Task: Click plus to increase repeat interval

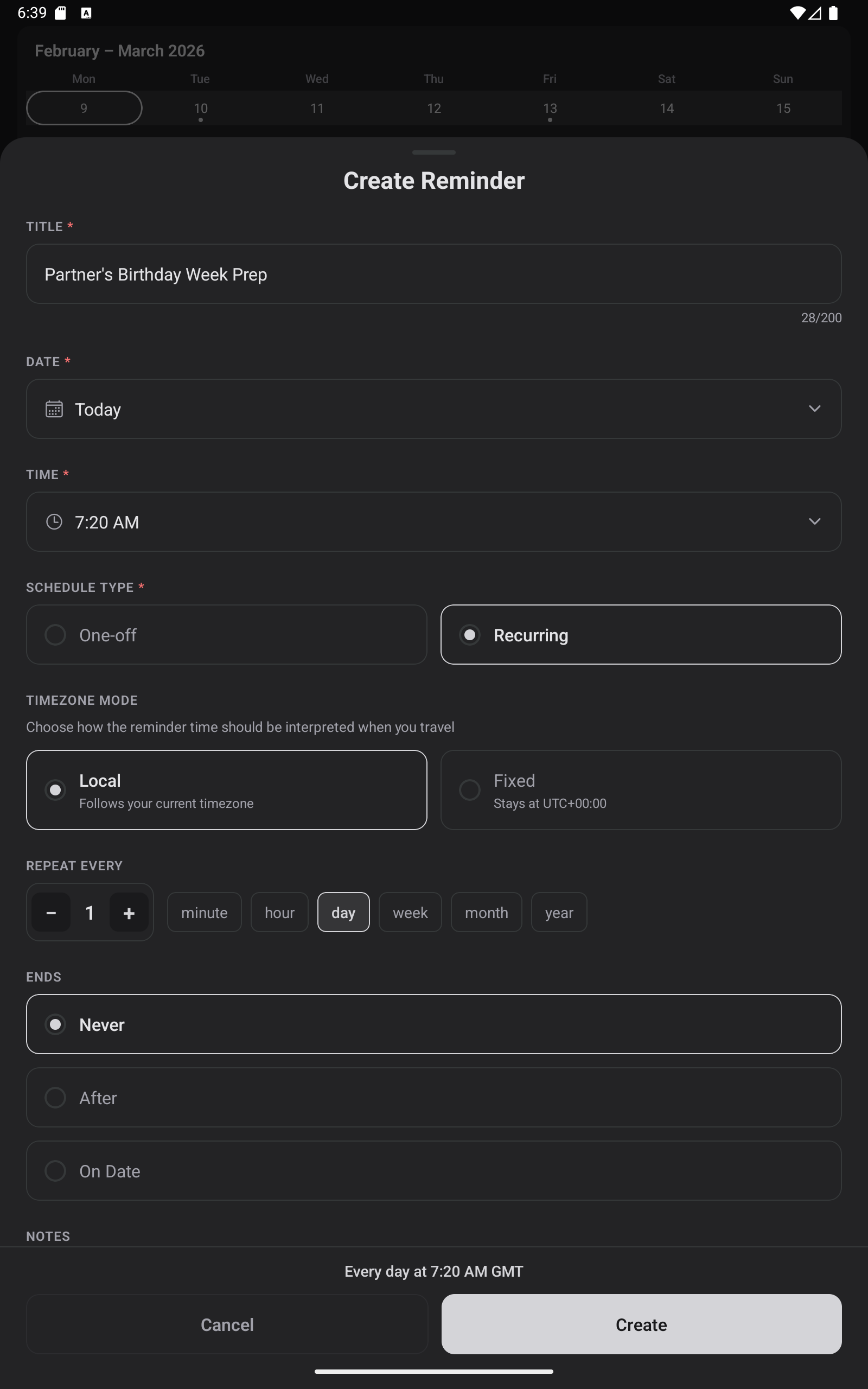Action: click(129, 912)
